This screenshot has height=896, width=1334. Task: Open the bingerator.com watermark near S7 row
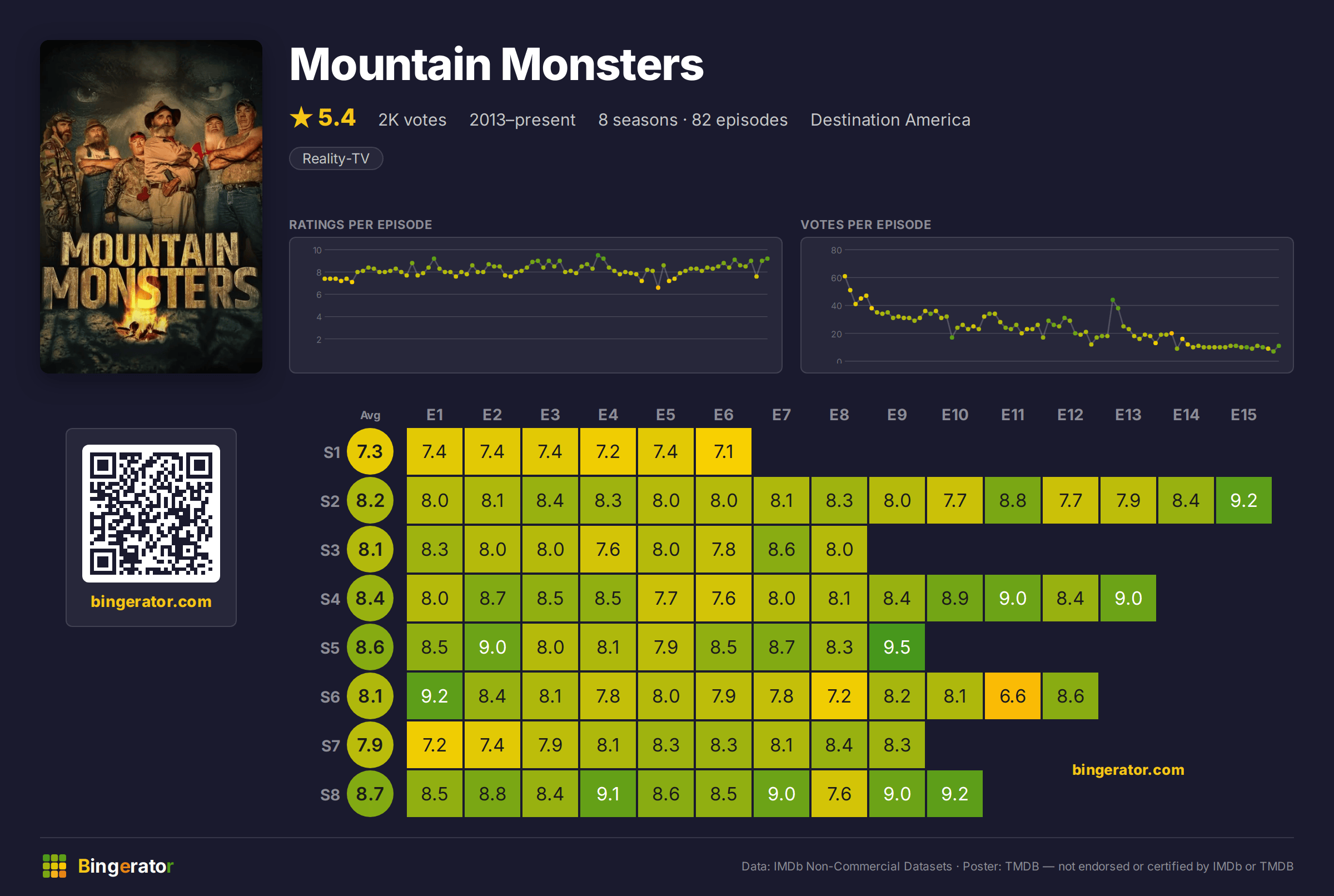pyautogui.click(x=1128, y=770)
